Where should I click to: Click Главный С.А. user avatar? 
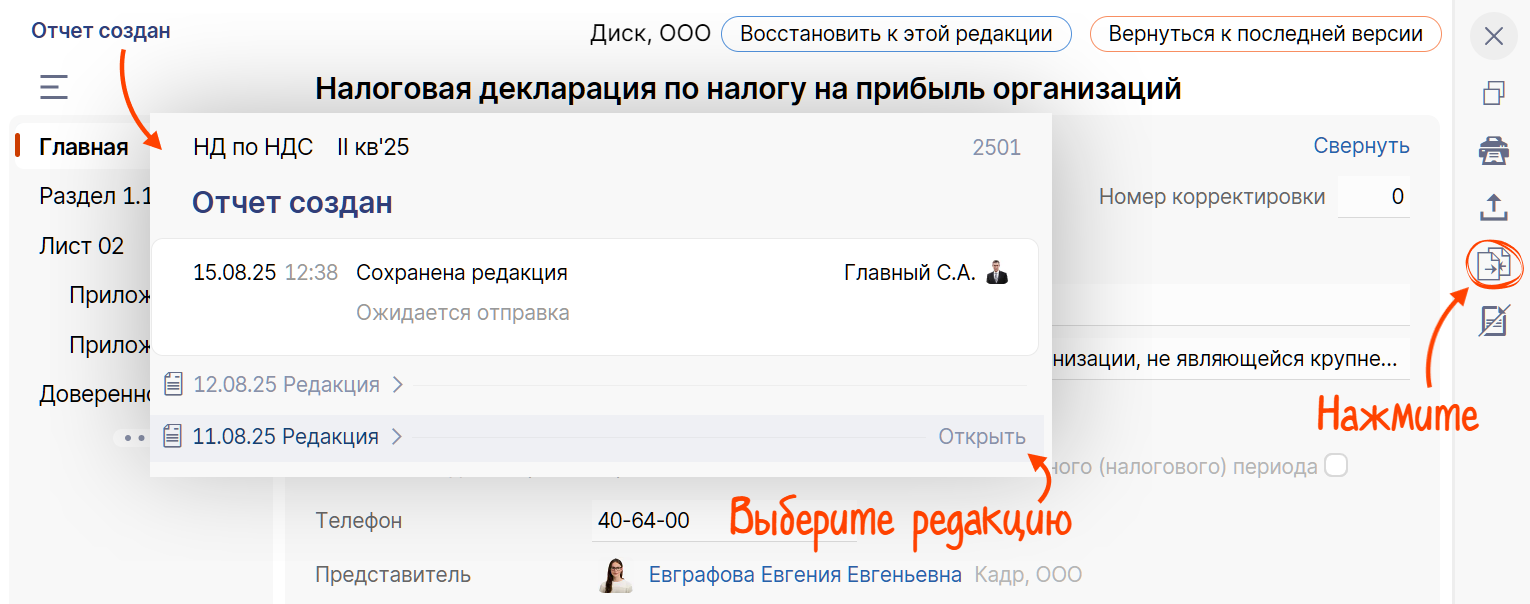click(997, 272)
